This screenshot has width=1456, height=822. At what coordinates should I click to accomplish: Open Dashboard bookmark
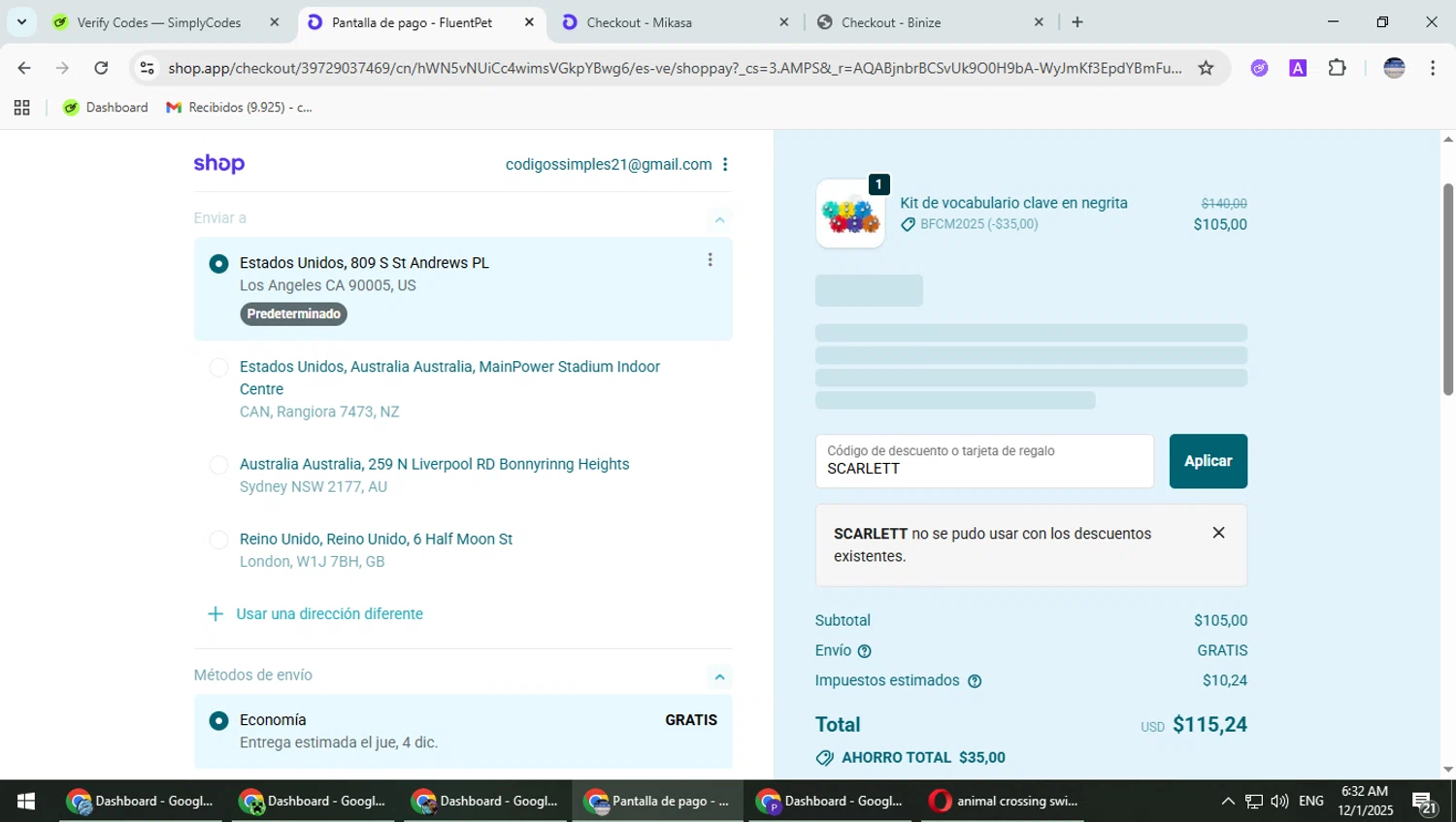tap(106, 108)
